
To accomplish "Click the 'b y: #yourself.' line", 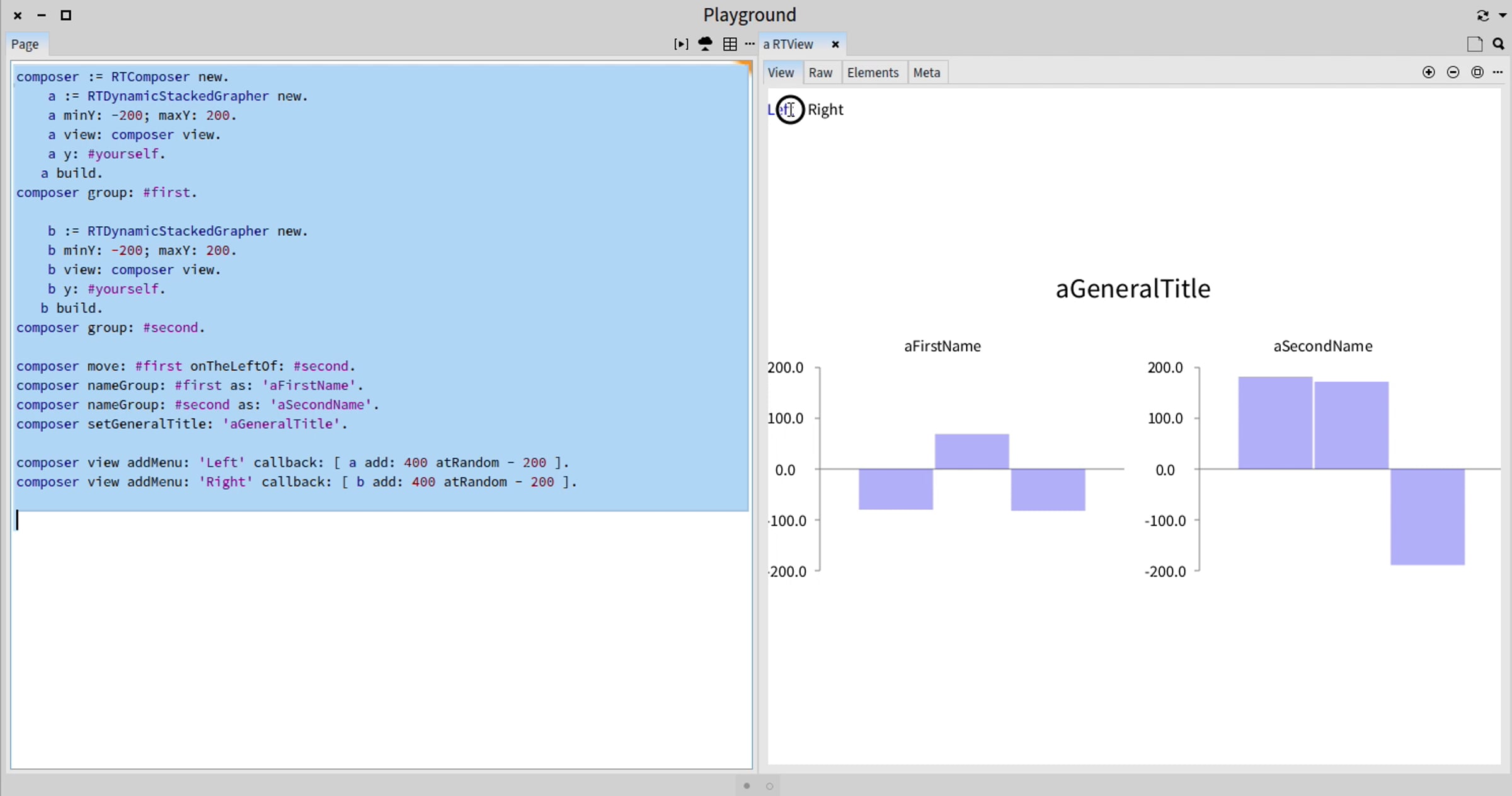I will click(106, 289).
